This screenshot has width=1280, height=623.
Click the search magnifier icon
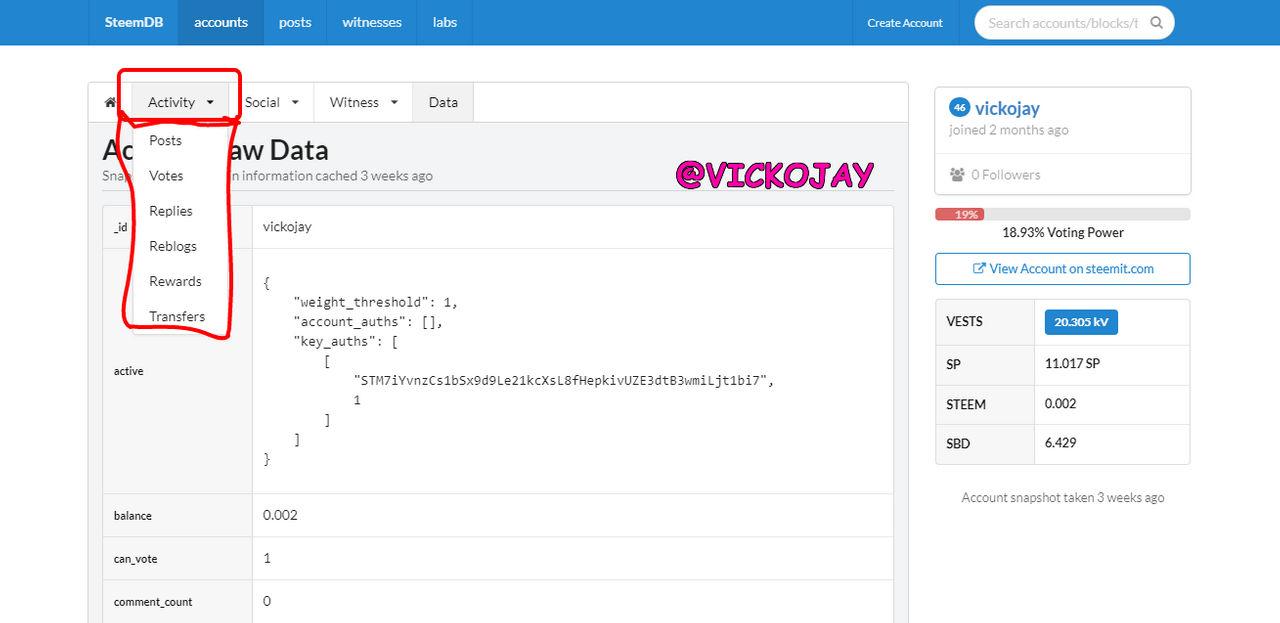click(x=1156, y=23)
